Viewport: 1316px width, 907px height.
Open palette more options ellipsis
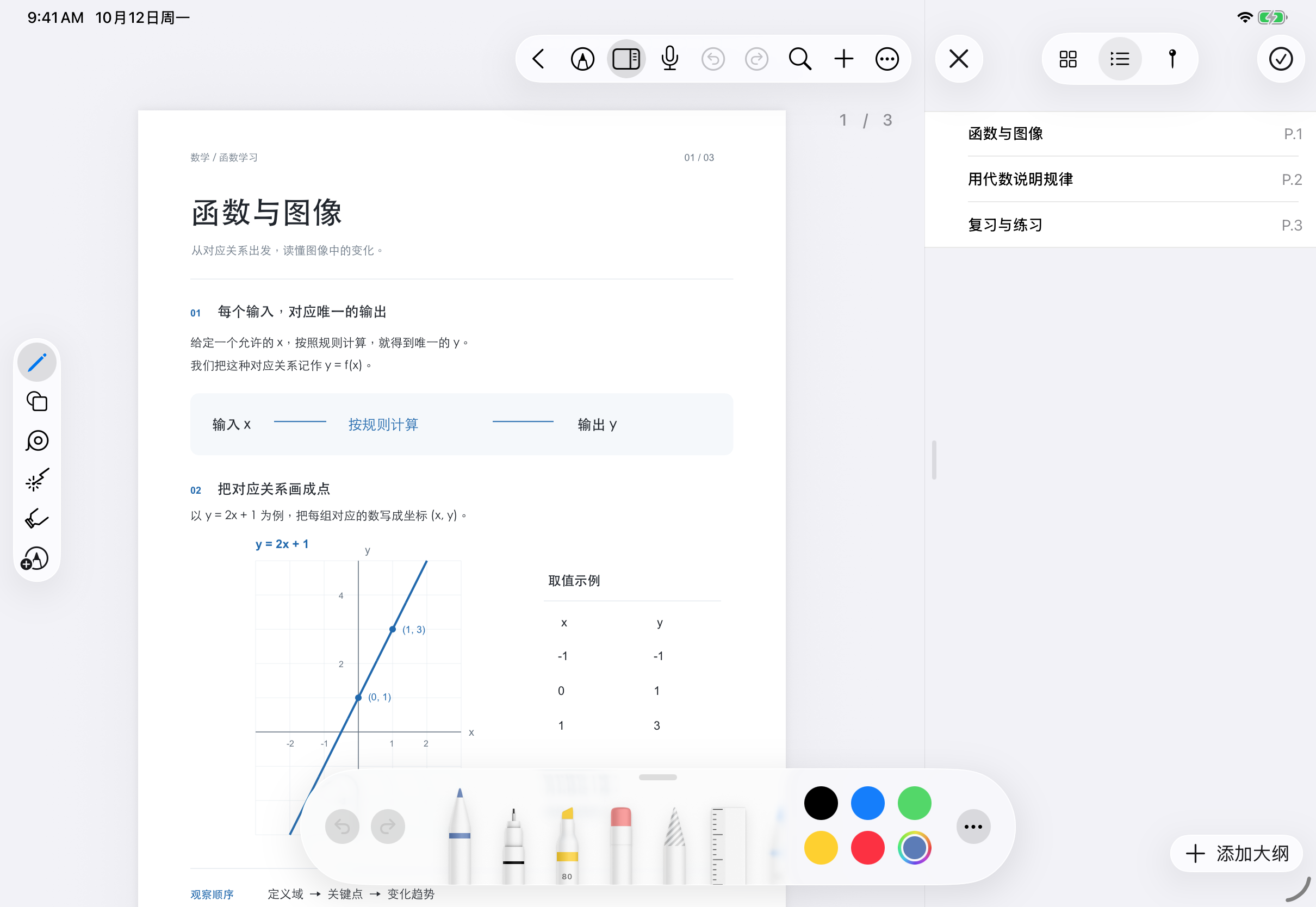pyautogui.click(x=973, y=827)
